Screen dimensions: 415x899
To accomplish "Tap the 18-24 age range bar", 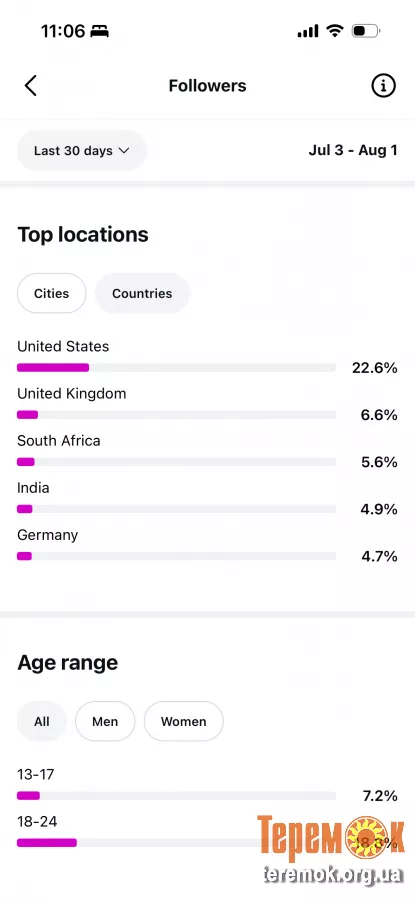I will [x=177, y=842].
